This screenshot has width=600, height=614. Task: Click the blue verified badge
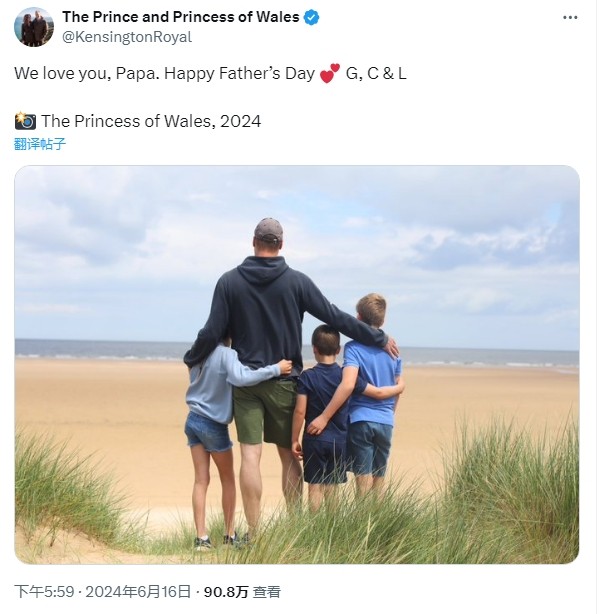312,18
